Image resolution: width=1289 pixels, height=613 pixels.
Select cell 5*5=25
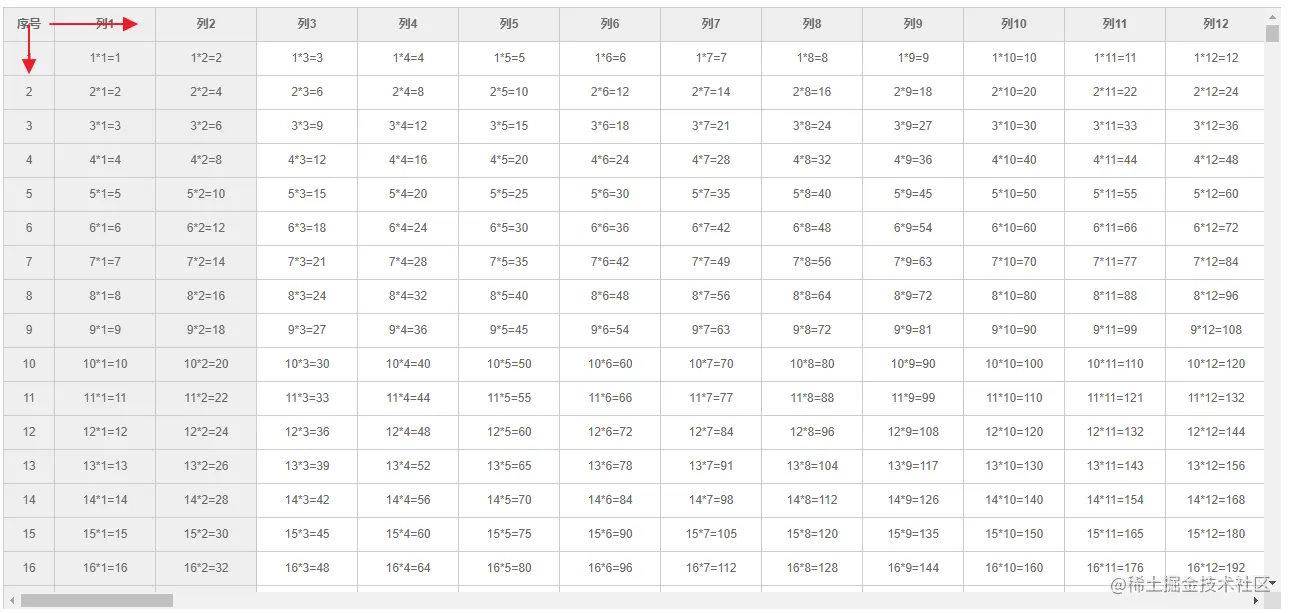(509, 194)
